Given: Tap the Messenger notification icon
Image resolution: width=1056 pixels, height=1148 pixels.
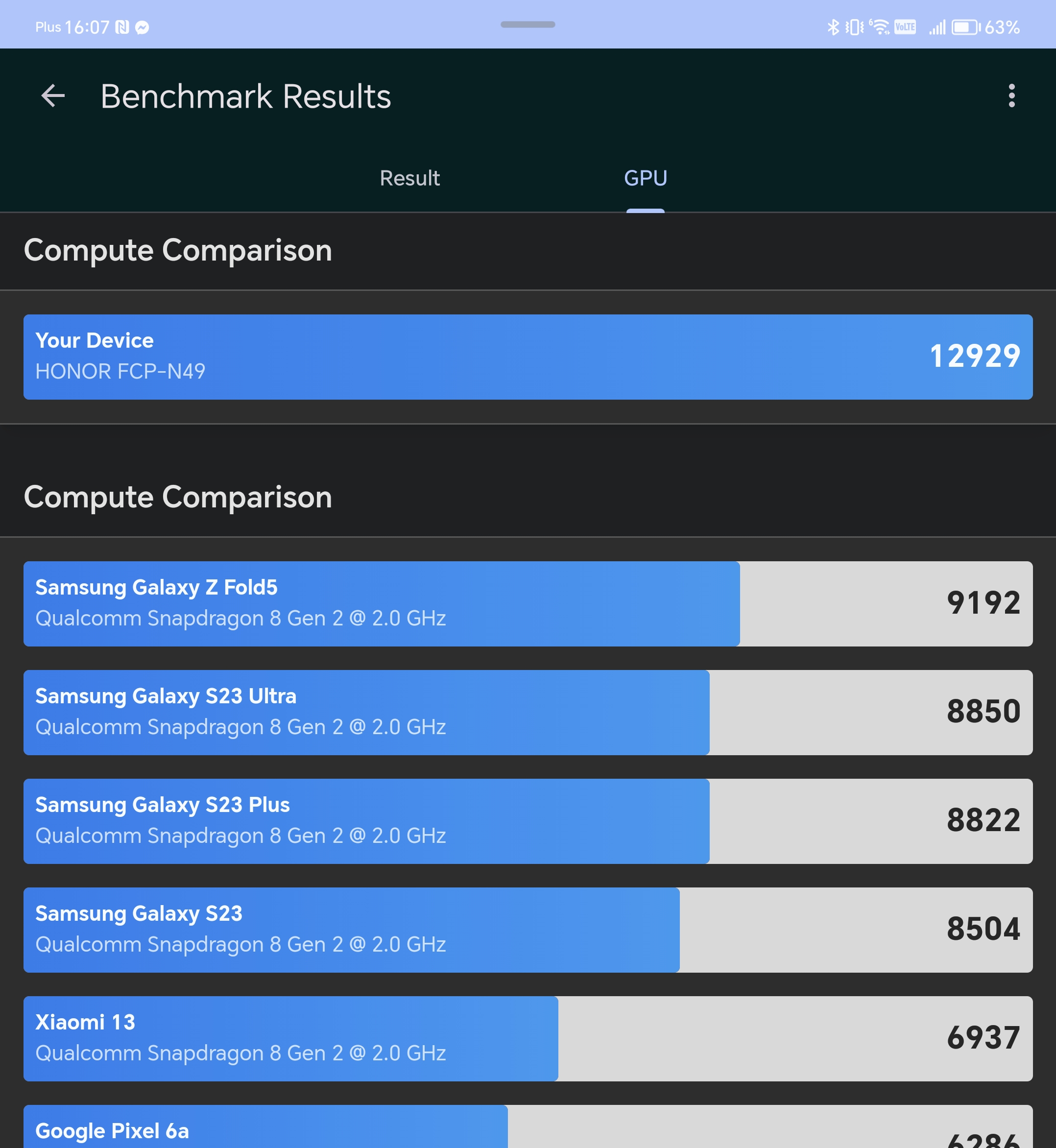Looking at the screenshot, I should click(142, 27).
